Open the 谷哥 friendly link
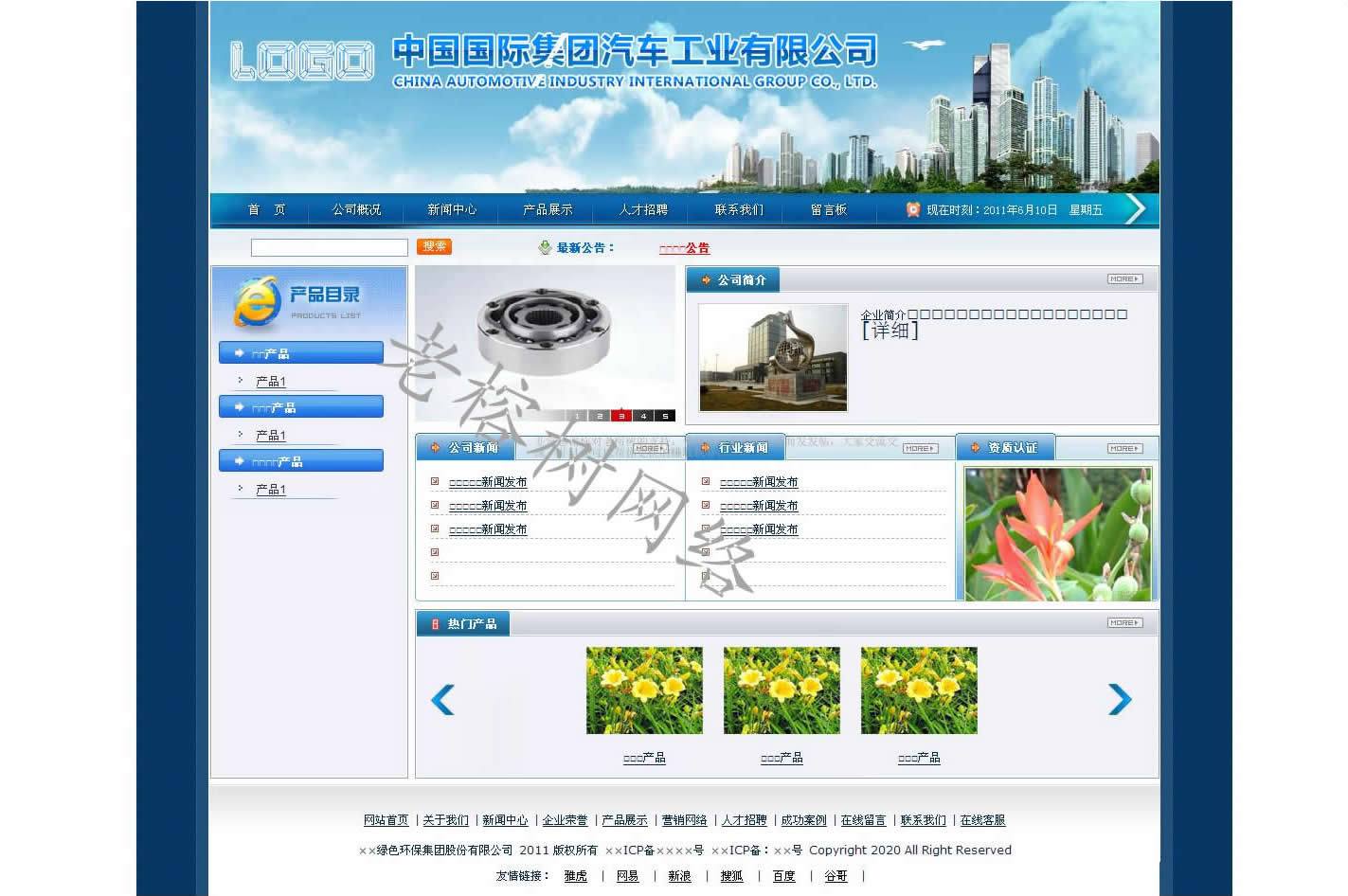This screenshot has width=1348, height=896. (x=836, y=876)
